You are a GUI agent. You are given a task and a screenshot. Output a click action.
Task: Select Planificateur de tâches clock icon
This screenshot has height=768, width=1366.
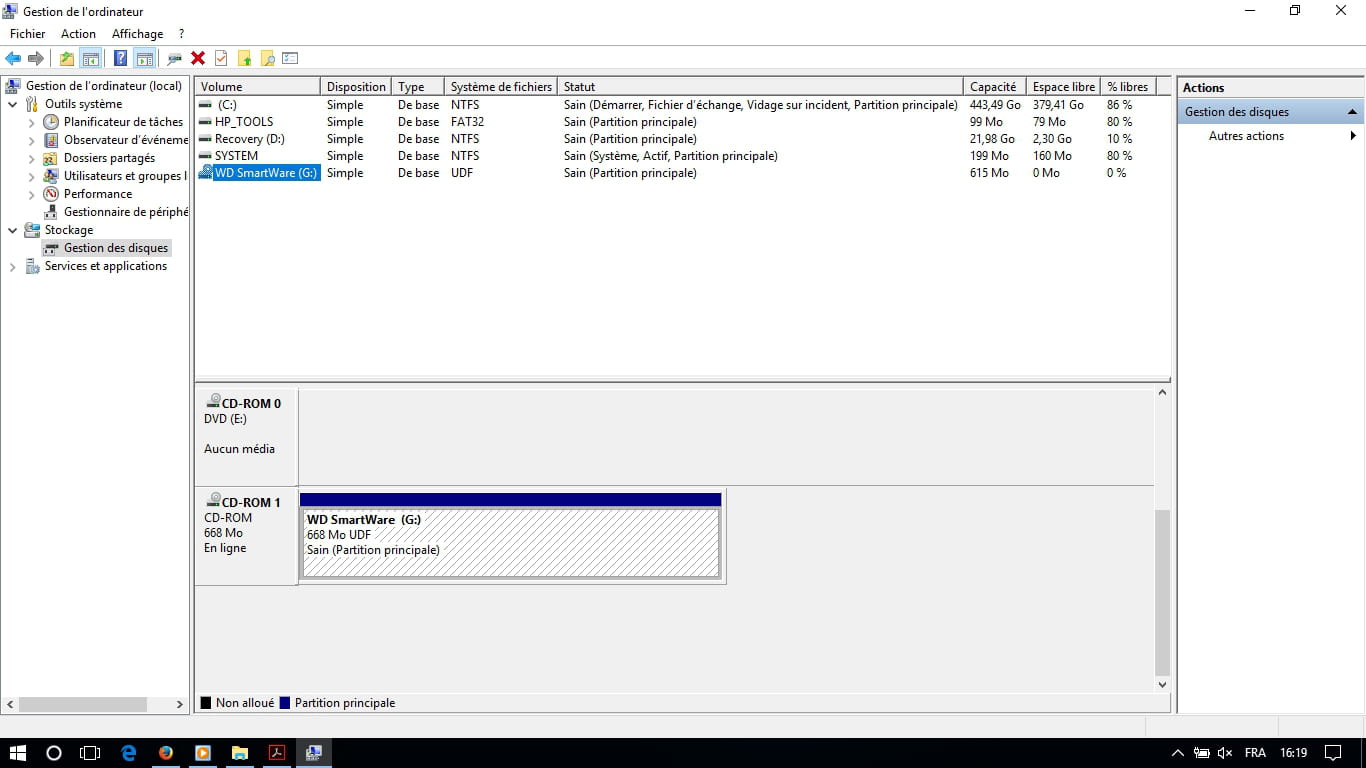click(51, 122)
